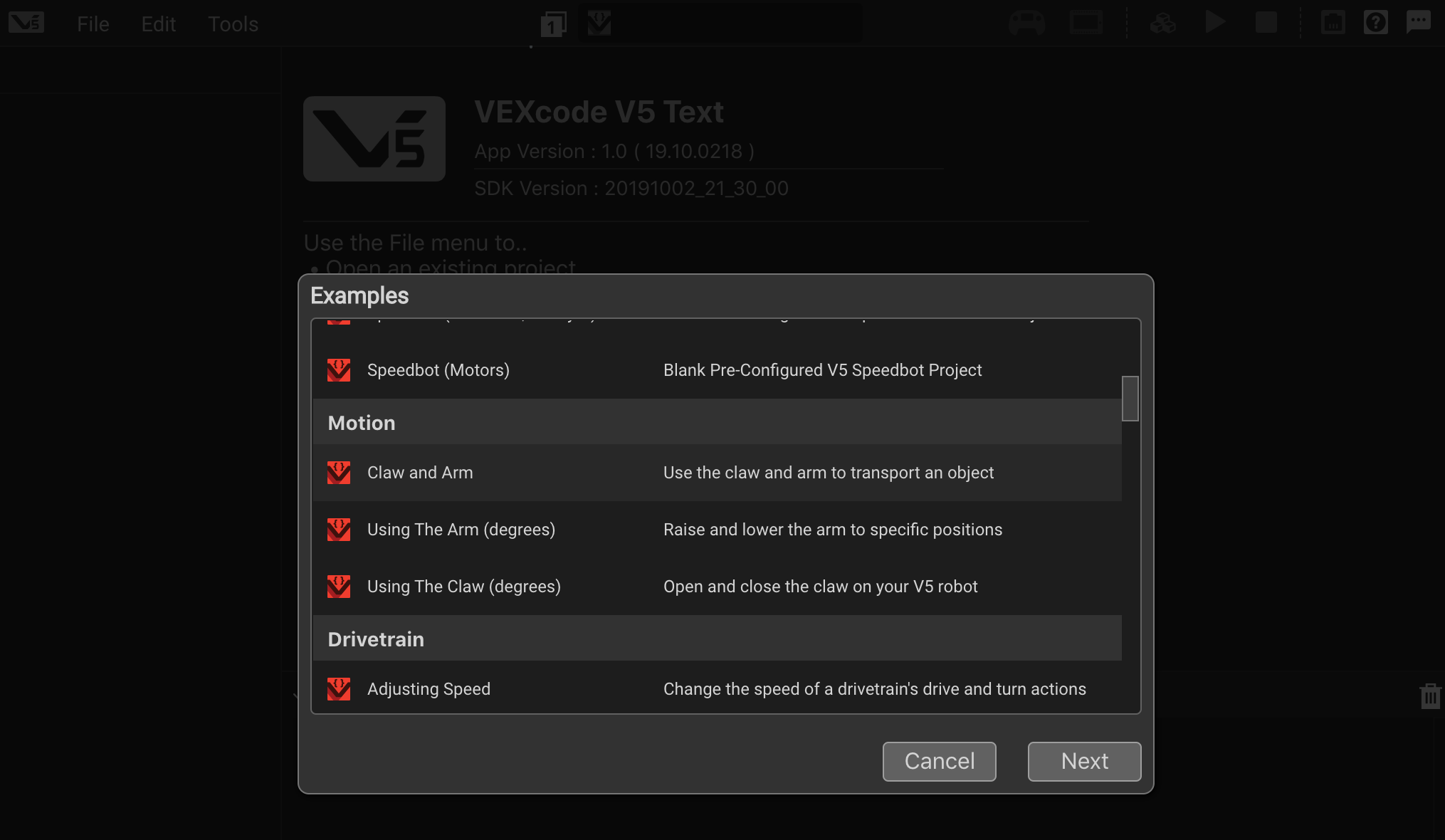Cancel the Examples dialog
Image resolution: width=1445 pixels, height=840 pixels.
[939, 761]
